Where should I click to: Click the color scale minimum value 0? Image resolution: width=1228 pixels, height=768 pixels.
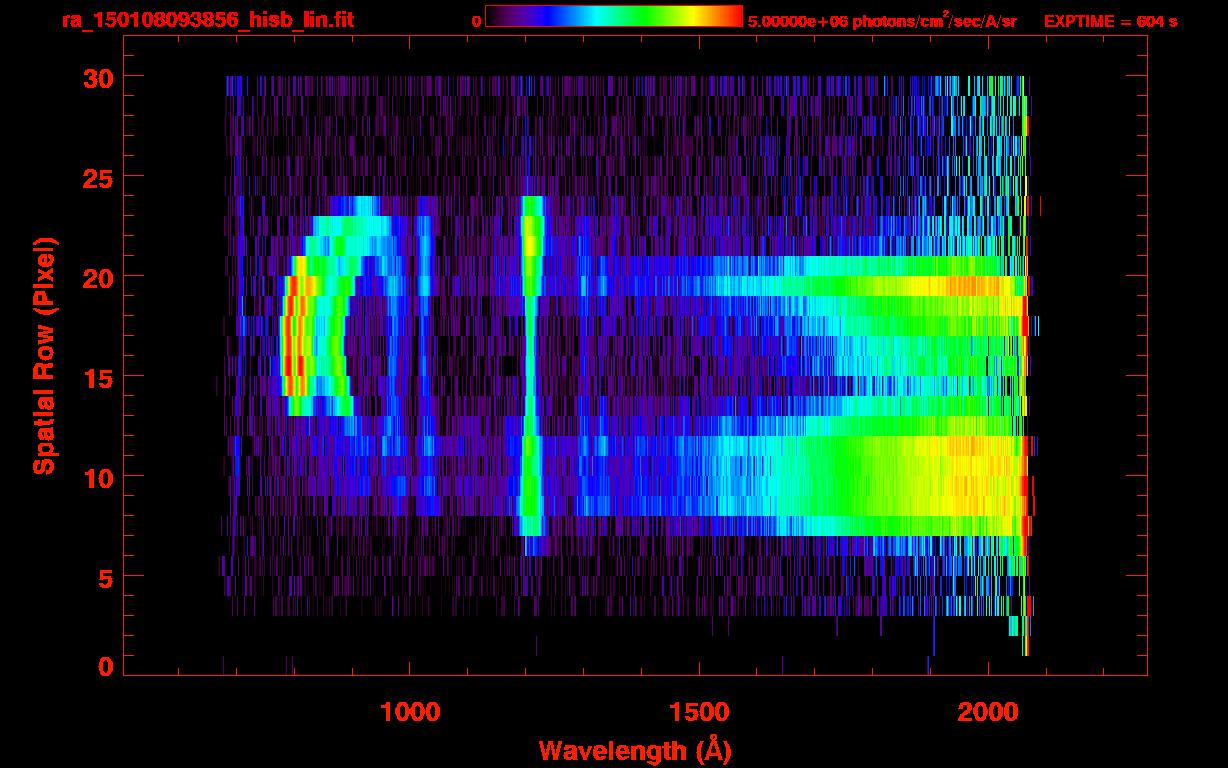(476, 21)
